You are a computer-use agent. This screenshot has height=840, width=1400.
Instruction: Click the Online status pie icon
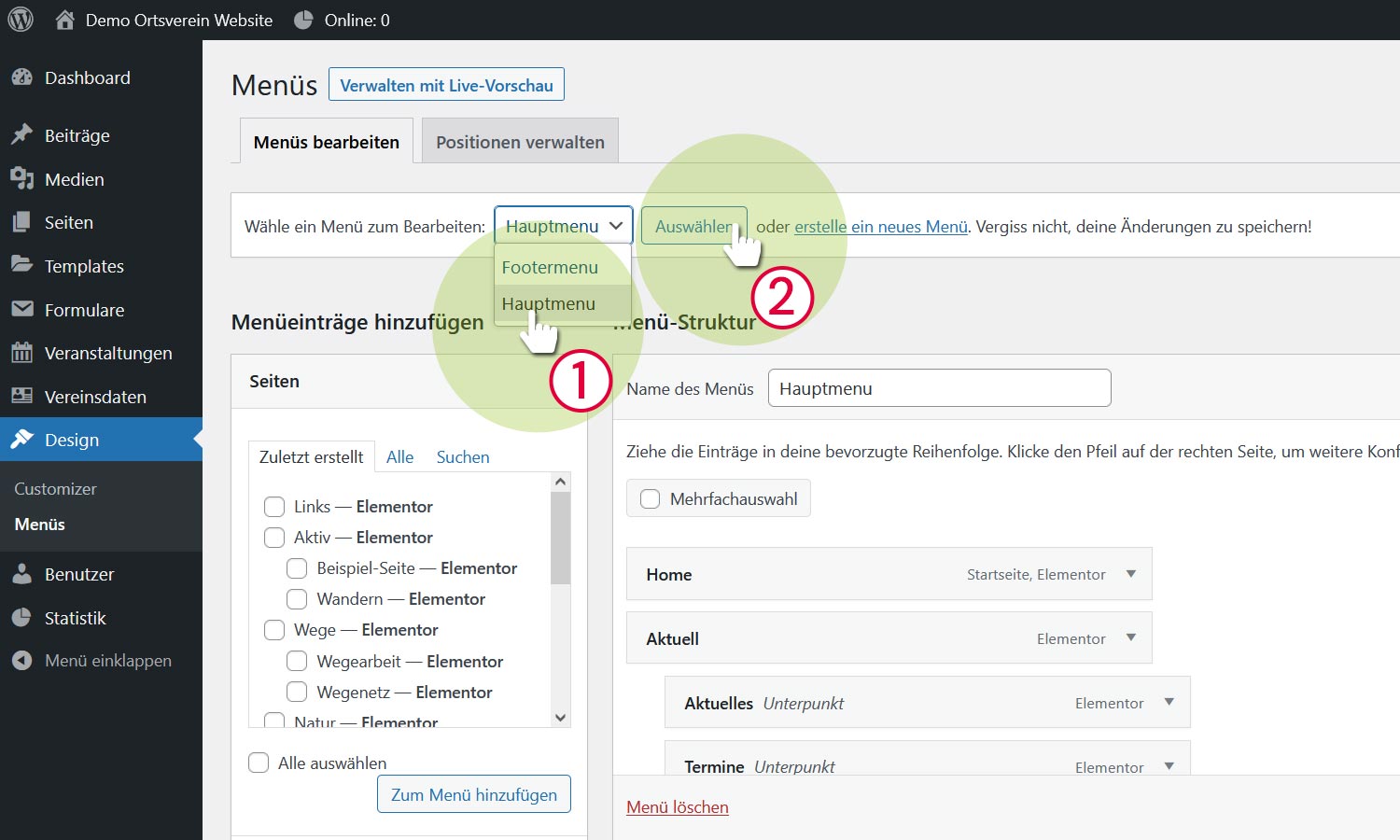click(x=303, y=20)
